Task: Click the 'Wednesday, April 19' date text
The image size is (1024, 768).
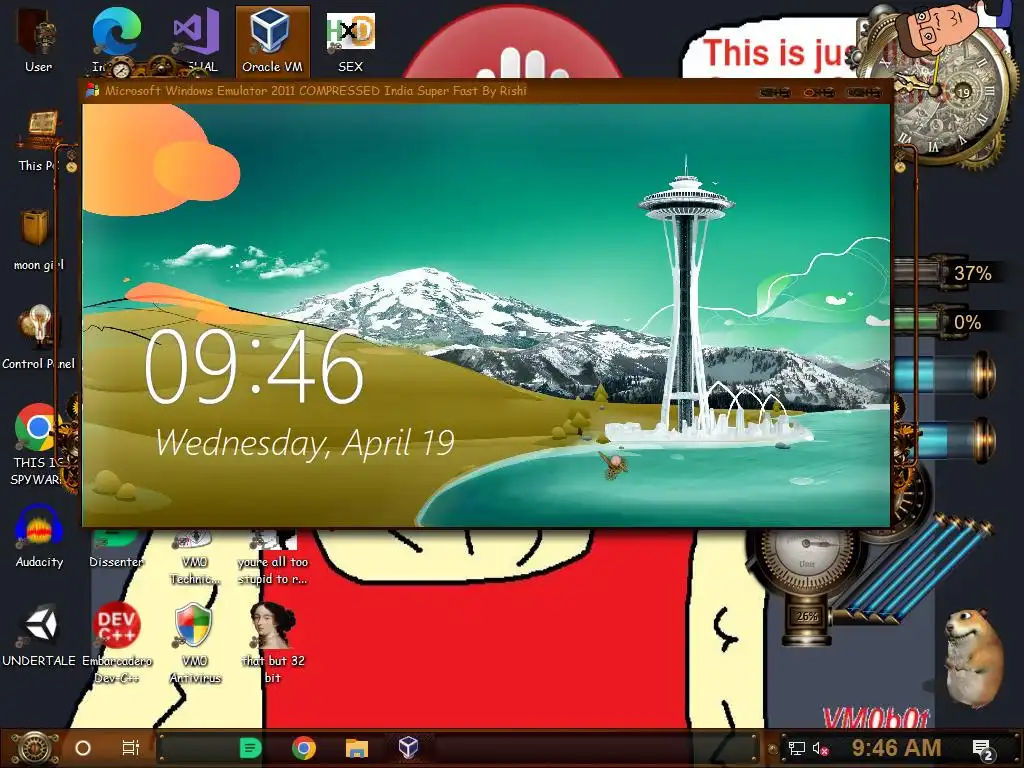Action: [304, 443]
